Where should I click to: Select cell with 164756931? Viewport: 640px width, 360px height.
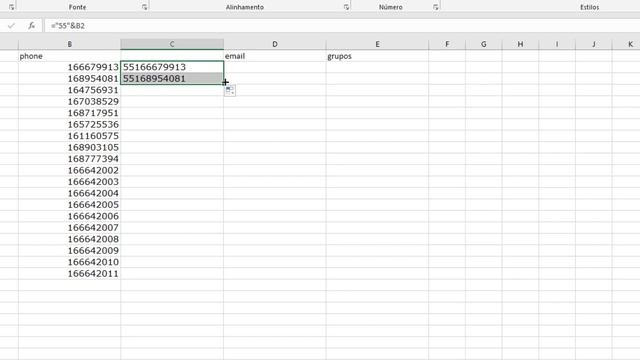click(69, 90)
